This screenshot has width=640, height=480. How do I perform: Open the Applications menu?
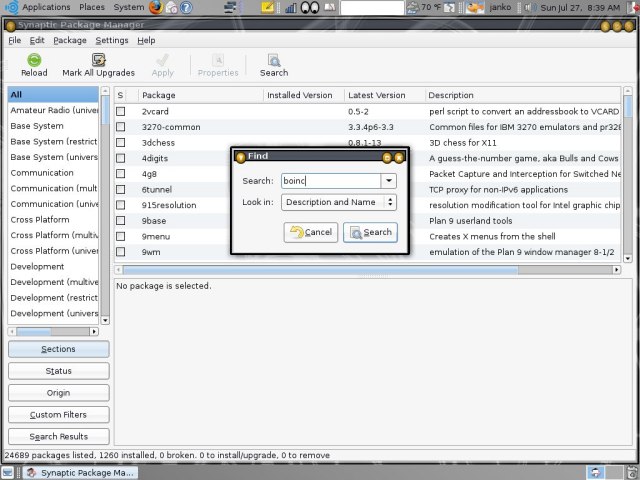pos(46,7)
